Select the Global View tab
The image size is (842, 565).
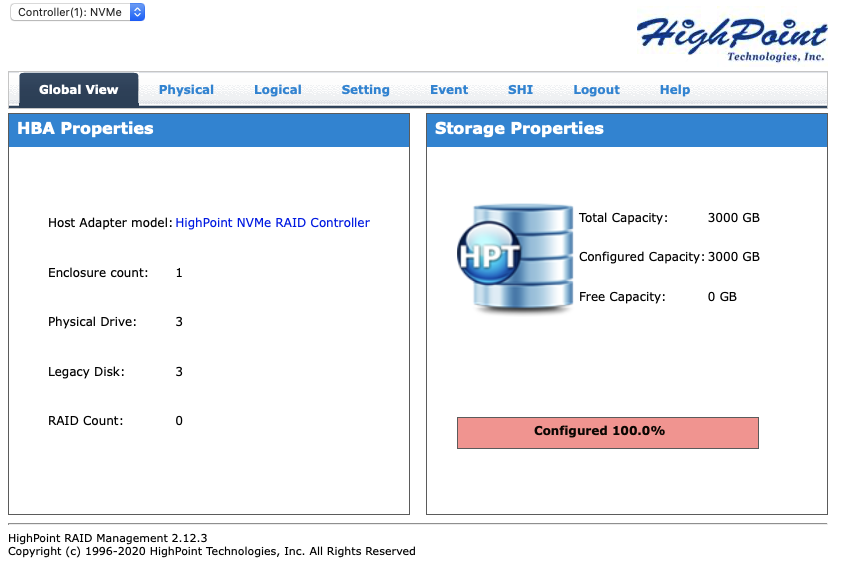click(x=78, y=90)
